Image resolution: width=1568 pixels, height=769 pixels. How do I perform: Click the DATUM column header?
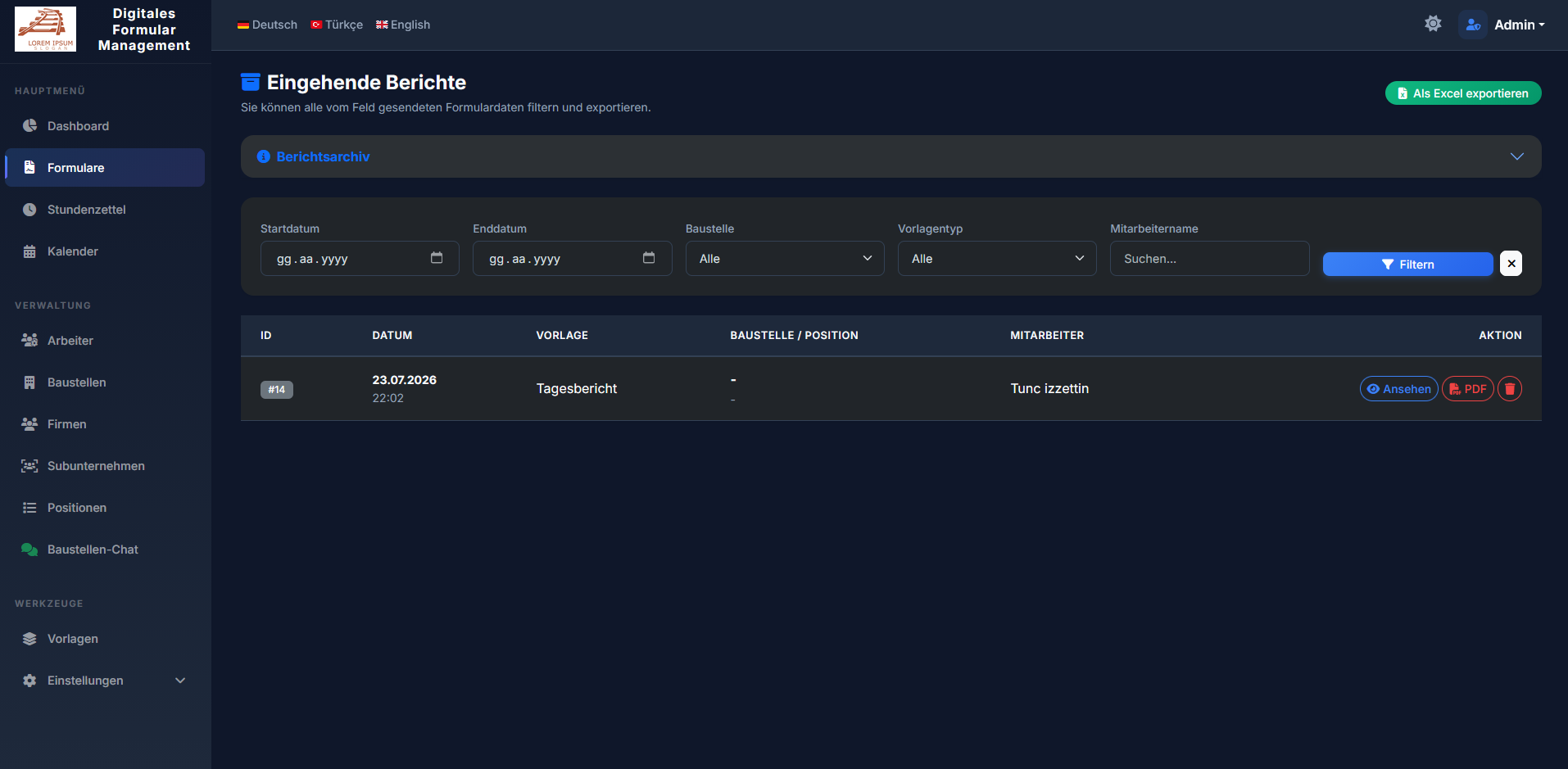point(392,335)
